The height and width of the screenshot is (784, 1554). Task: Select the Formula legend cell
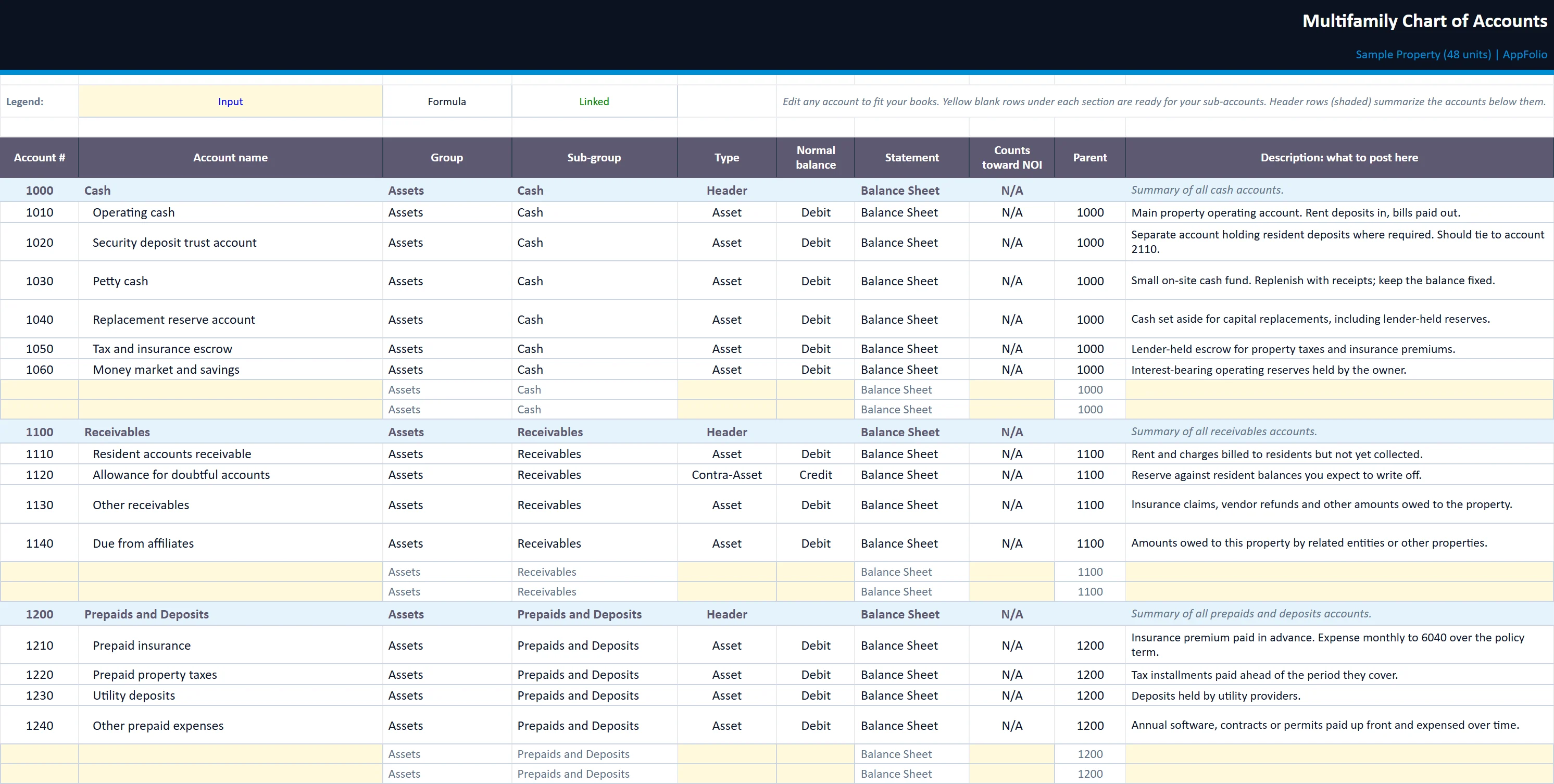pos(447,102)
